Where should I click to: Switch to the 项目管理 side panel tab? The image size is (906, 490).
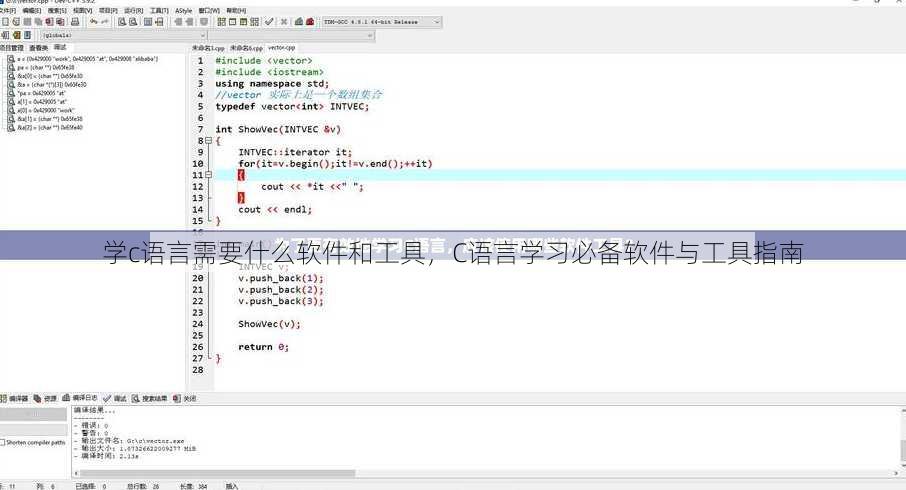point(12,48)
